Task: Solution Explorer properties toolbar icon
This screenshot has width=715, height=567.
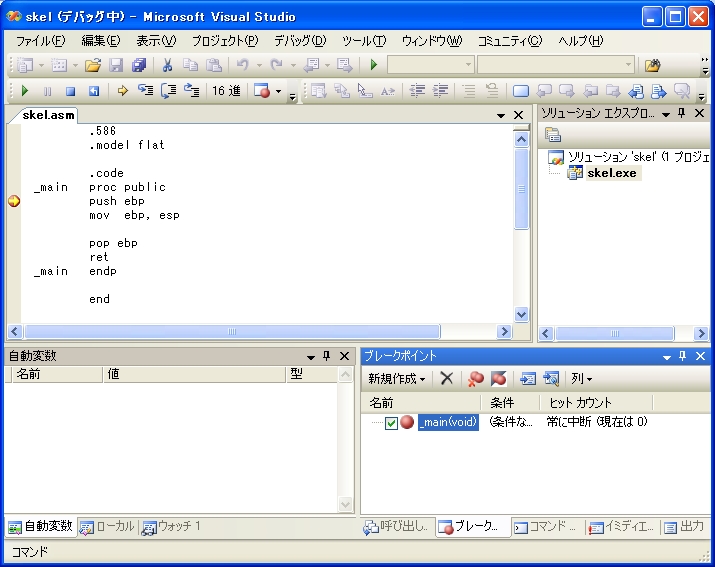Action: 553,135
